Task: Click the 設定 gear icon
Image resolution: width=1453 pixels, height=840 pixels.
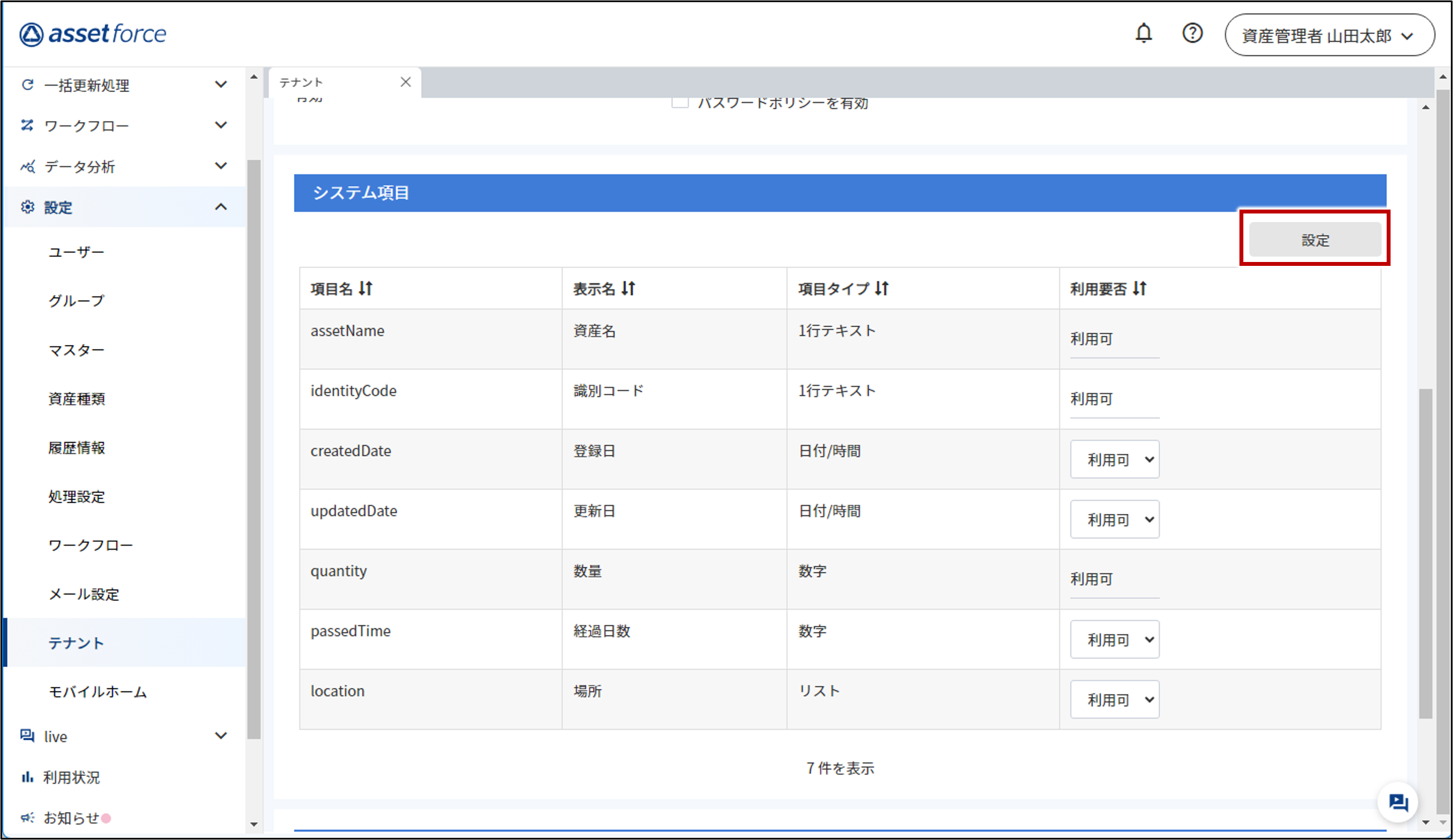Action: (x=27, y=207)
